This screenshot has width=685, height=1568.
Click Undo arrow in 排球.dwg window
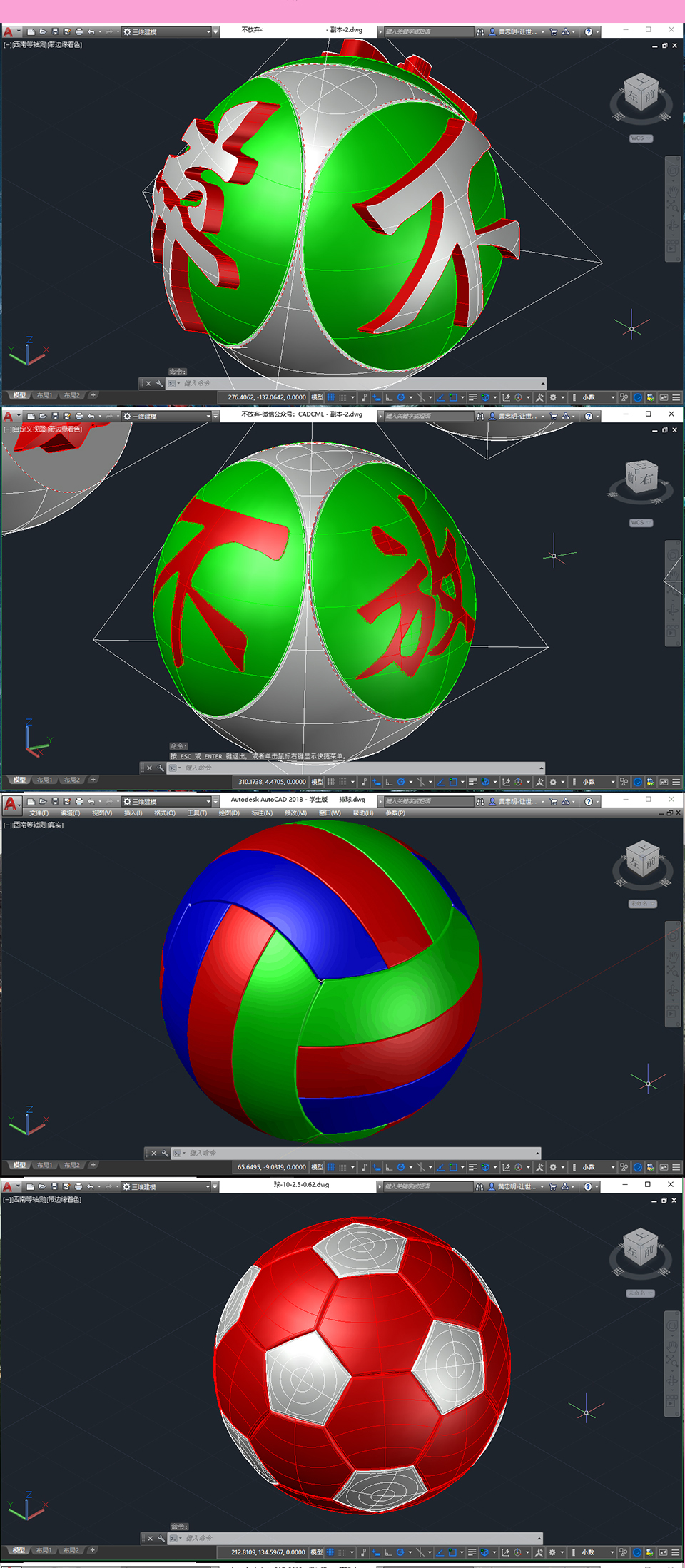[x=91, y=802]
